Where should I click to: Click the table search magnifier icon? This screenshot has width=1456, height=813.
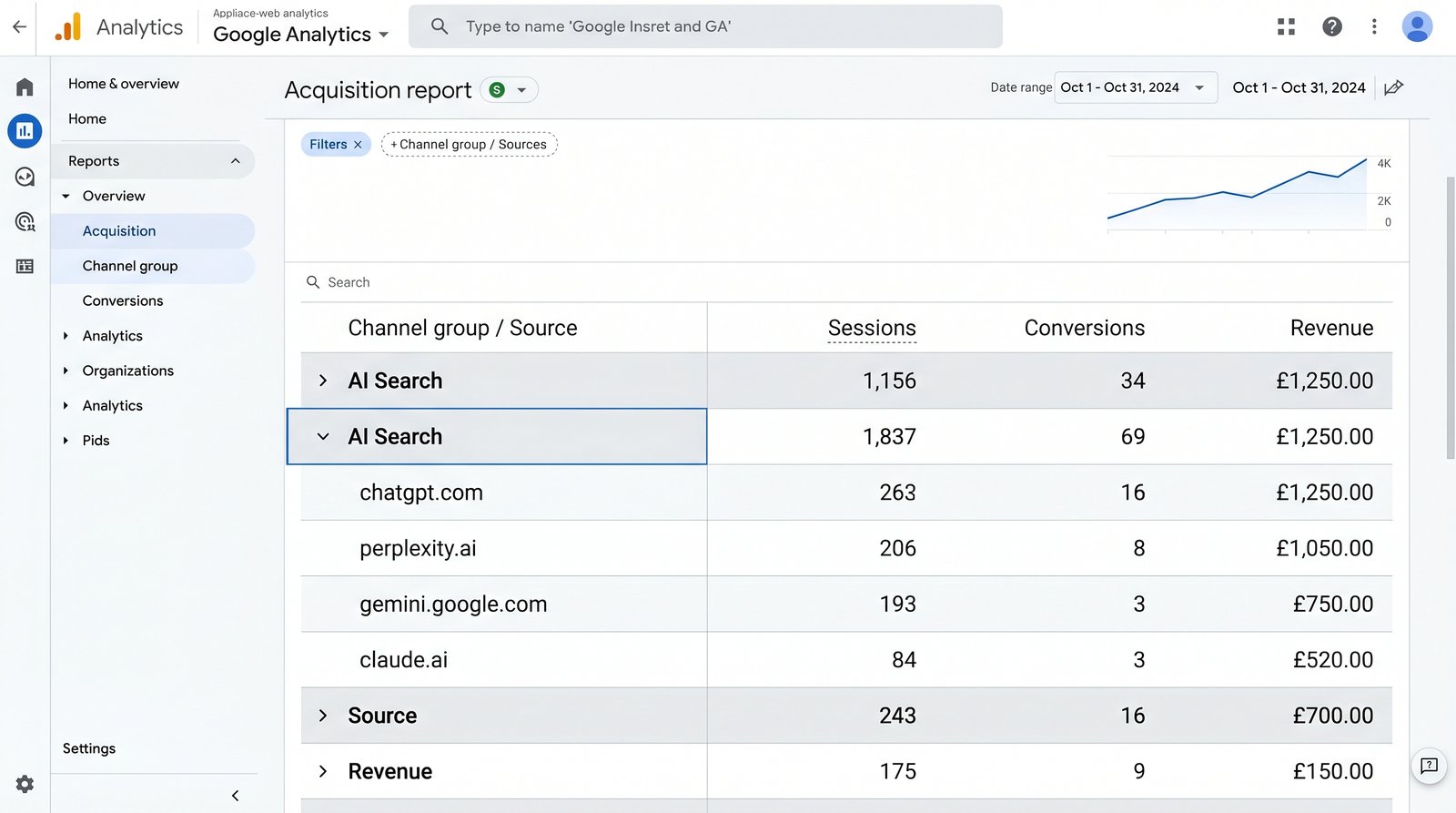click(313, 282)
